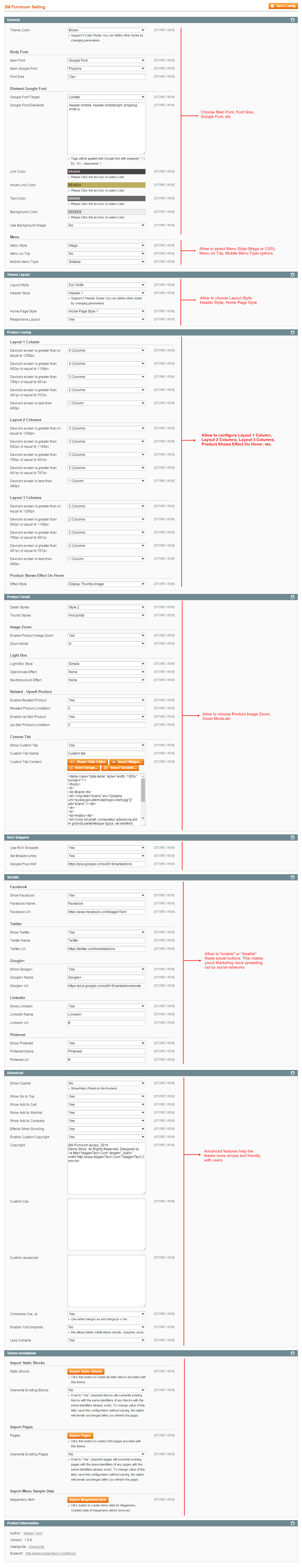
Task: Click the Google Plus Href field
Action: coord(106,864)
